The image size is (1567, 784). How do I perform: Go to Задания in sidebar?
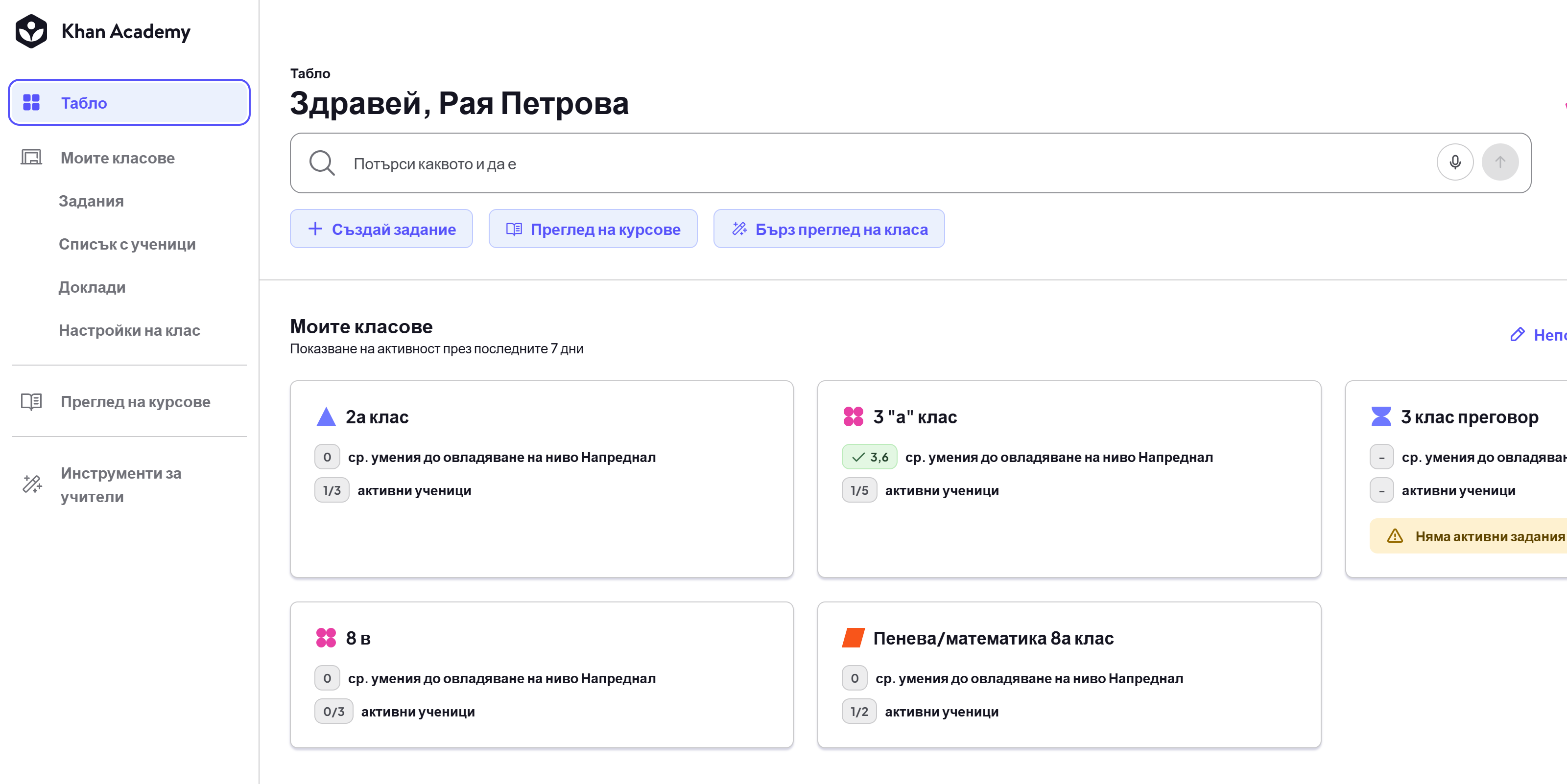[x=91, y=201]
